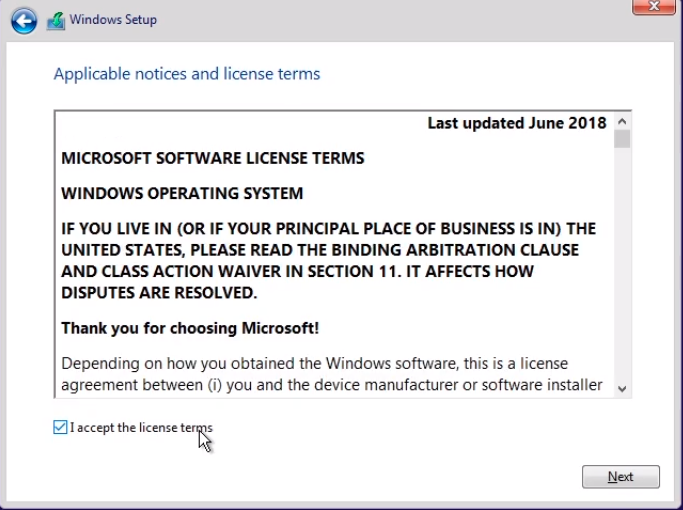Toggle the accept license terms checkbox

(61, 428)
